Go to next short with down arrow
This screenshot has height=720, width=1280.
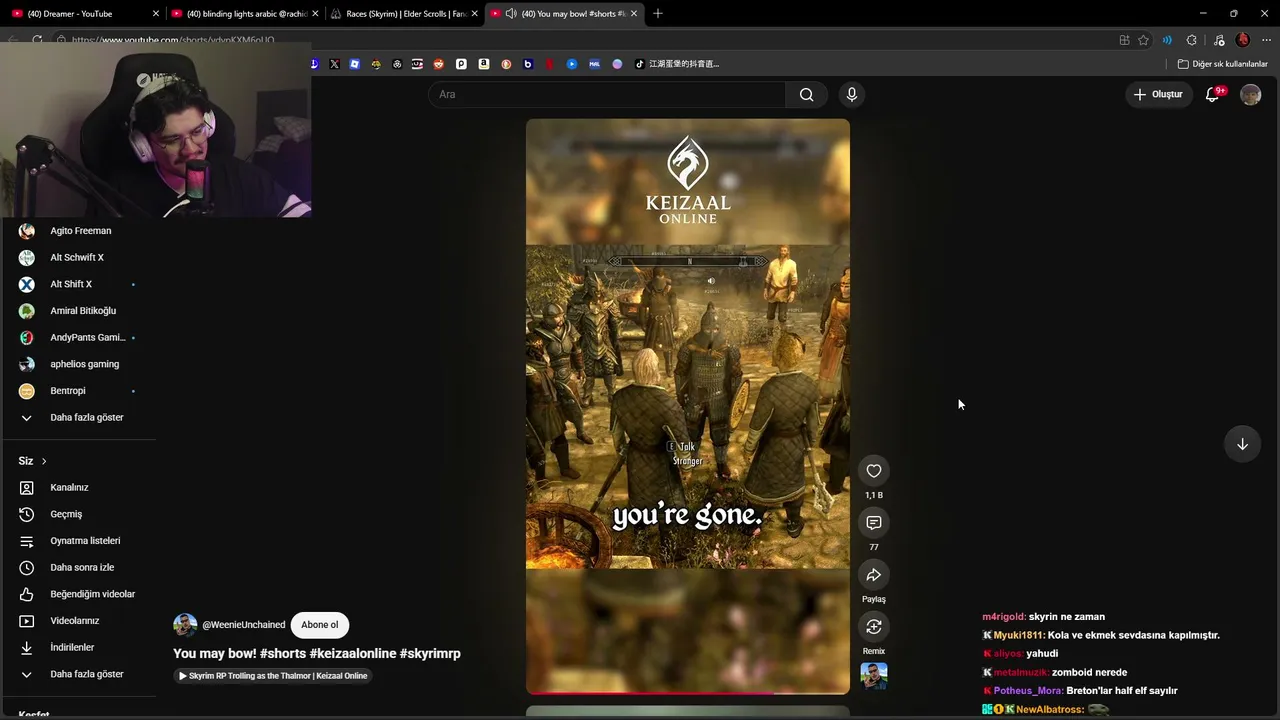tap(1242, 444)
